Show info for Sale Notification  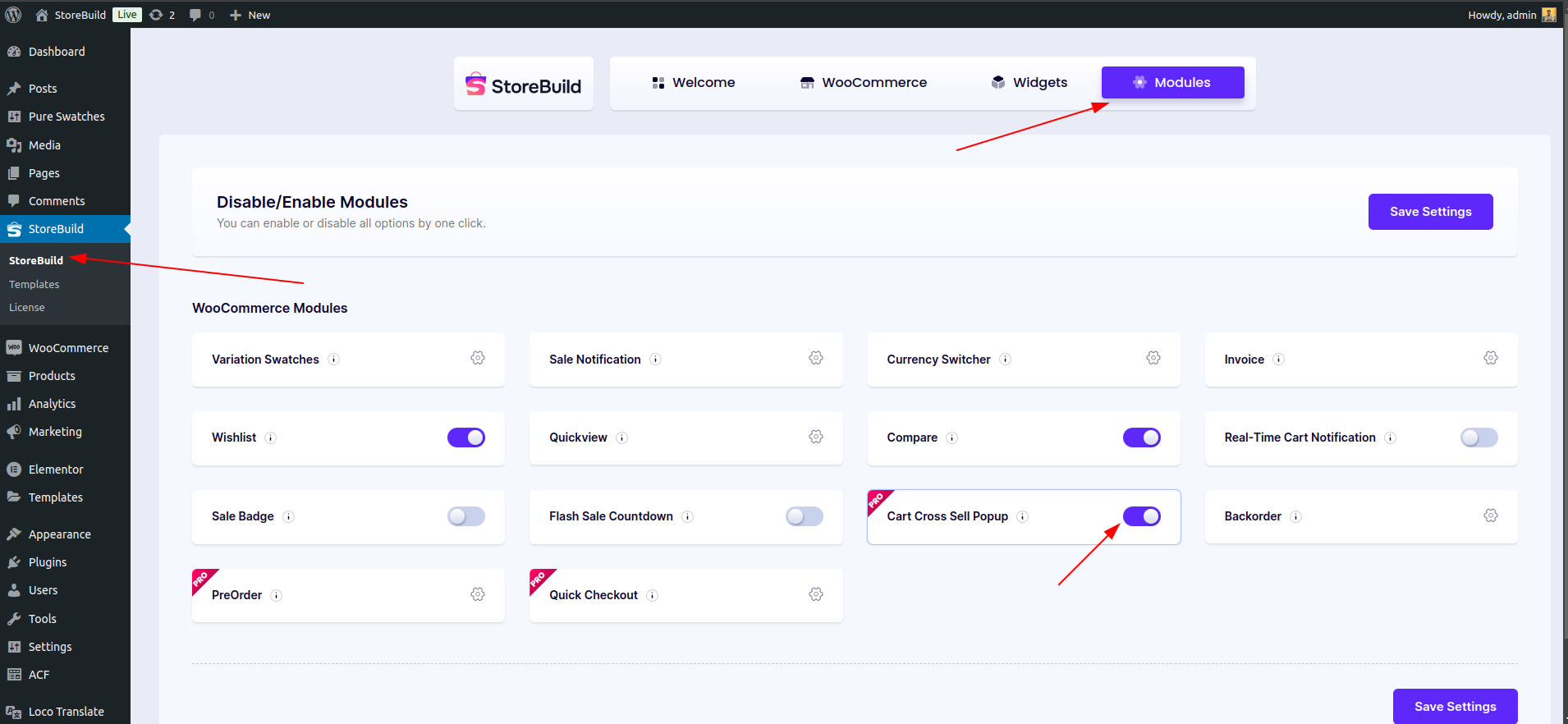pyautogui.click(x=656, y=360)
